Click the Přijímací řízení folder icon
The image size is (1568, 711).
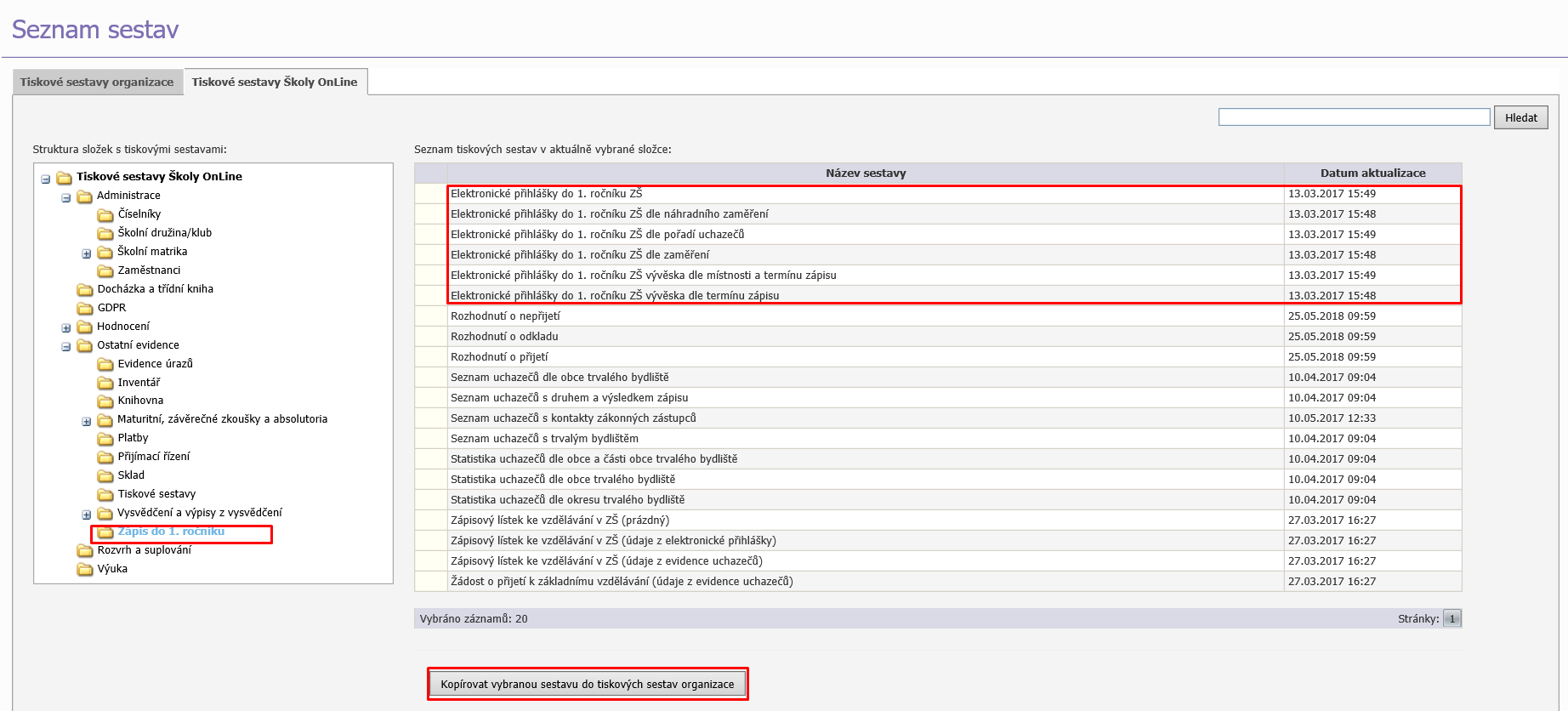(x=105, y=457)
